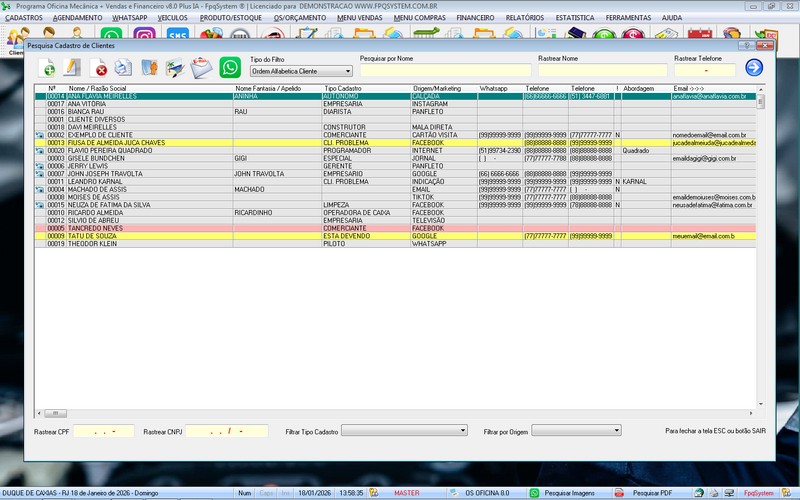Click the add new client icon
Viewport: 800px width, 500px height.
(x=48, y=68)
